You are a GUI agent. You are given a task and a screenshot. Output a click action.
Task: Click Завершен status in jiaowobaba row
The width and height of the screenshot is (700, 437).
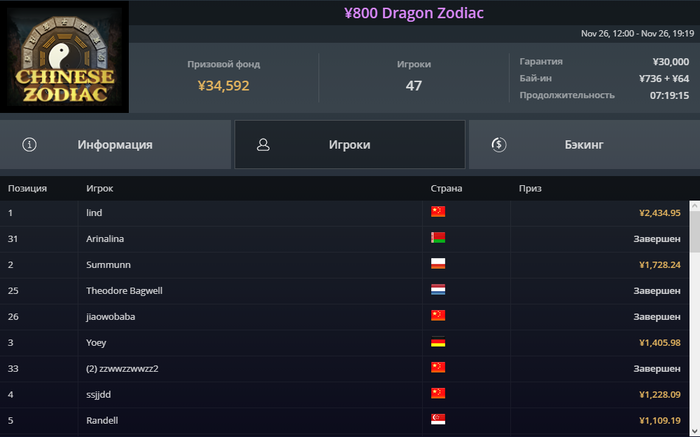pos(657,316)
